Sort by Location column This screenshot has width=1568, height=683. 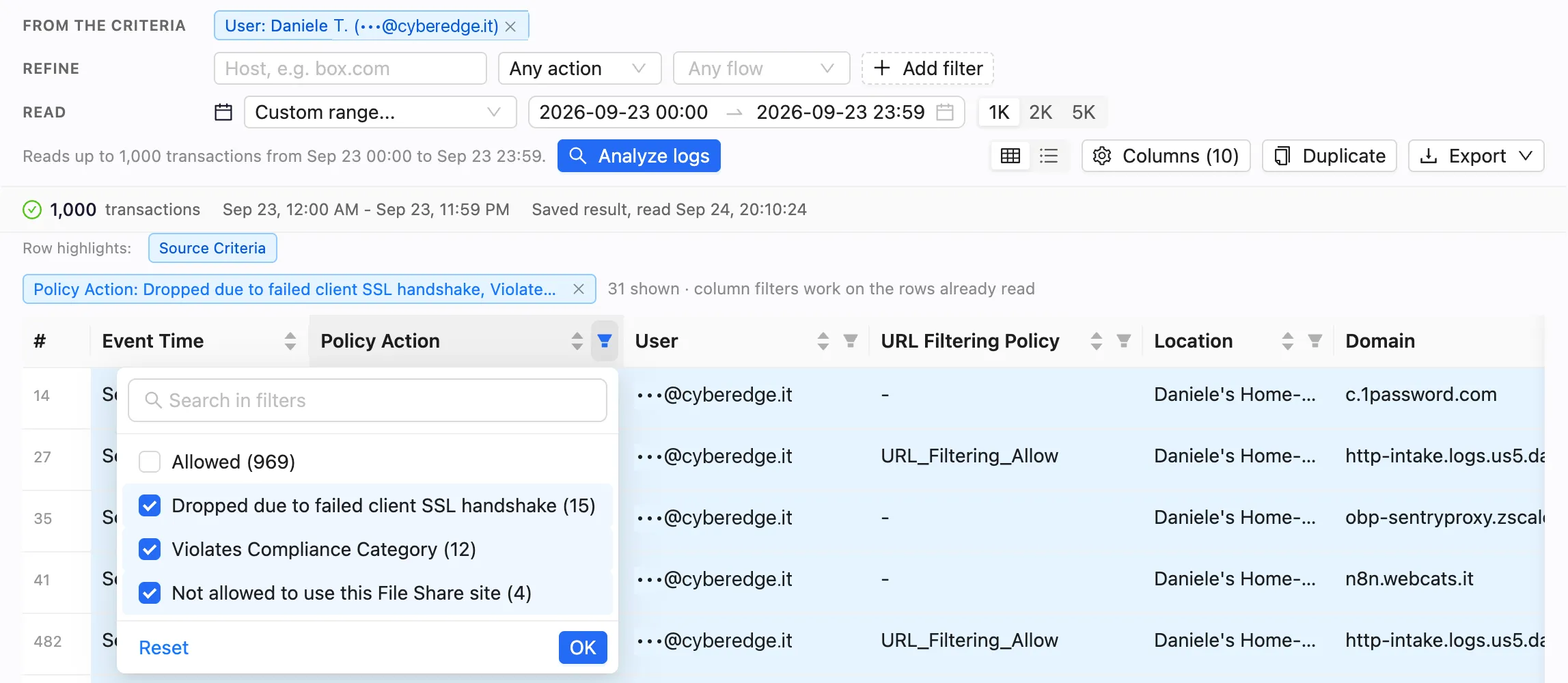1288,341
